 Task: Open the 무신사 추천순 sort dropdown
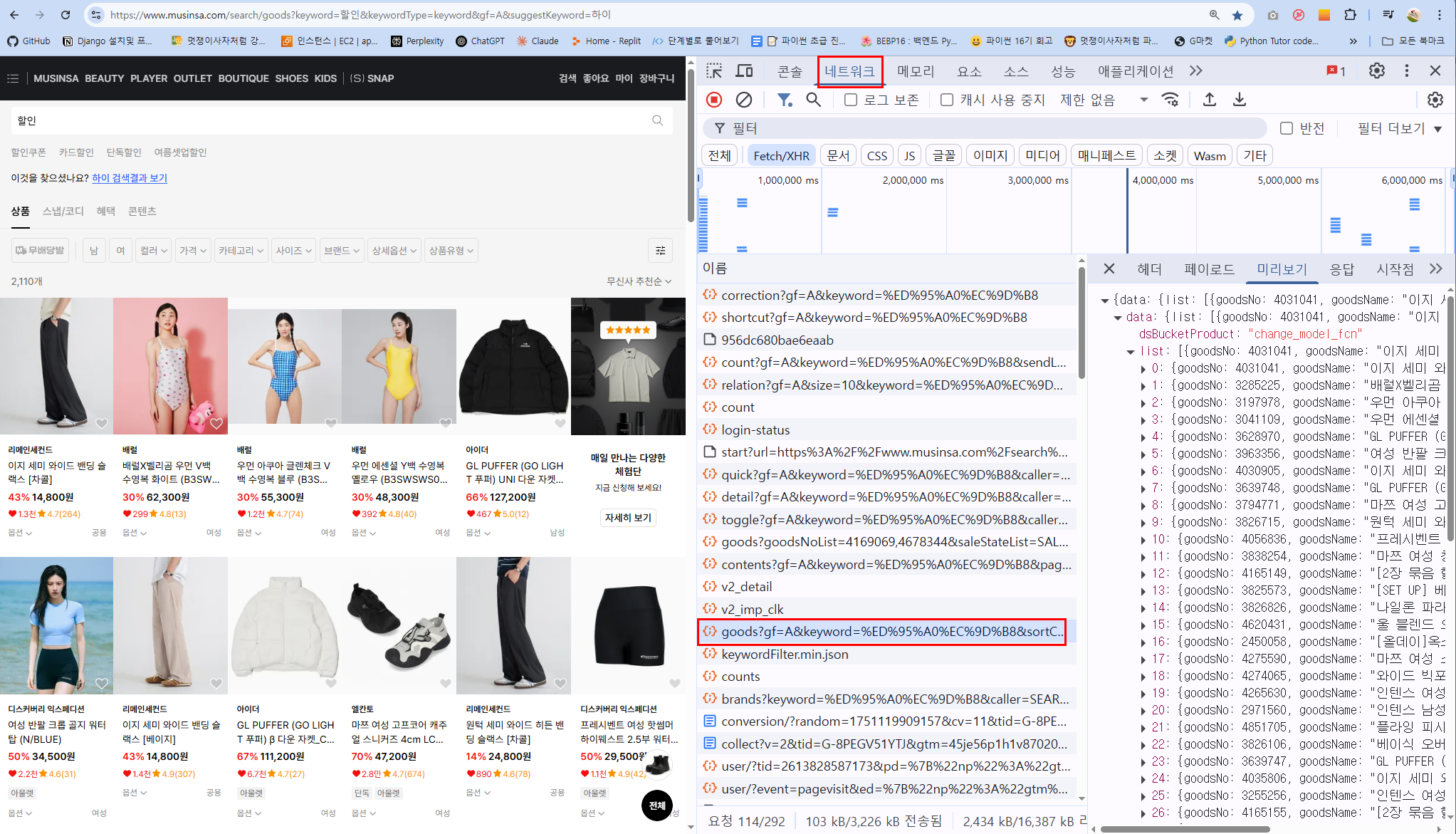639,281
